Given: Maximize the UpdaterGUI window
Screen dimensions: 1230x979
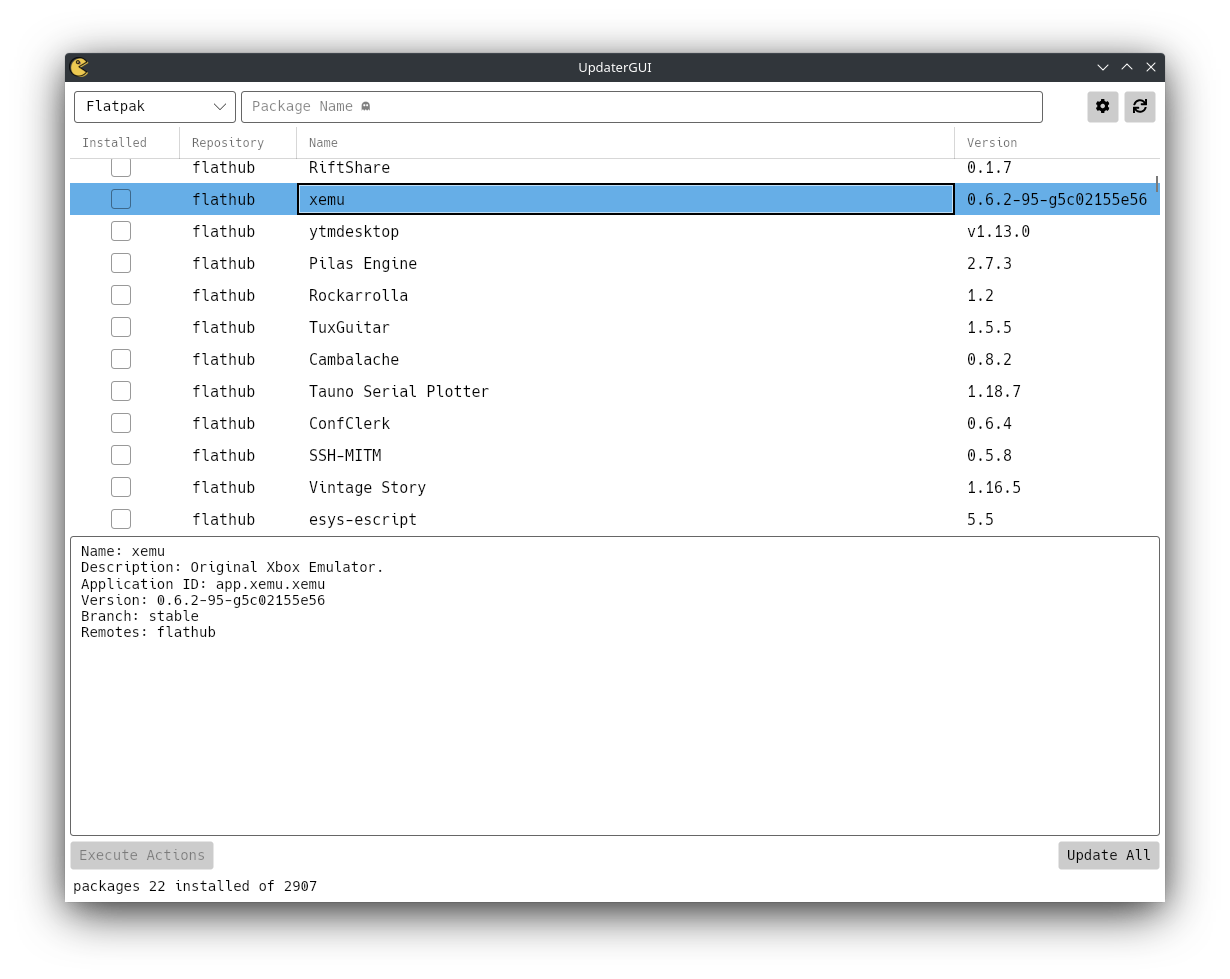Looking at the screenshot, I should tap(1127, 67).
